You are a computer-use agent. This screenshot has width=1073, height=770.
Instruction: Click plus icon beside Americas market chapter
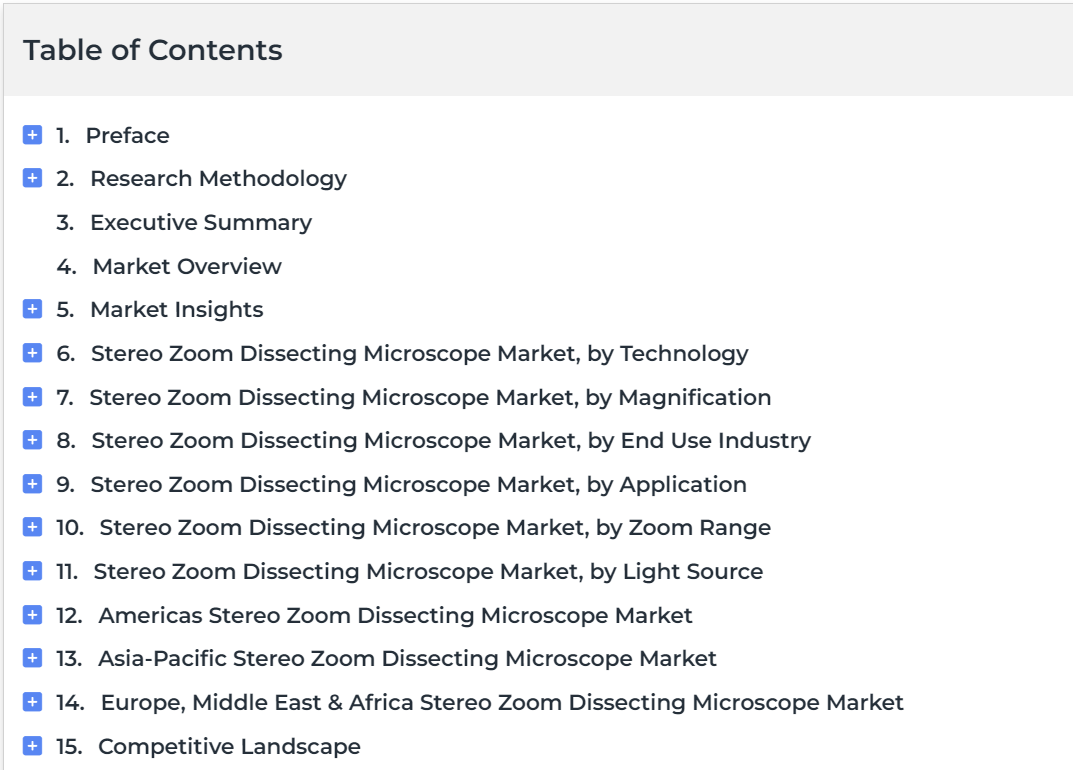[32, 615]
